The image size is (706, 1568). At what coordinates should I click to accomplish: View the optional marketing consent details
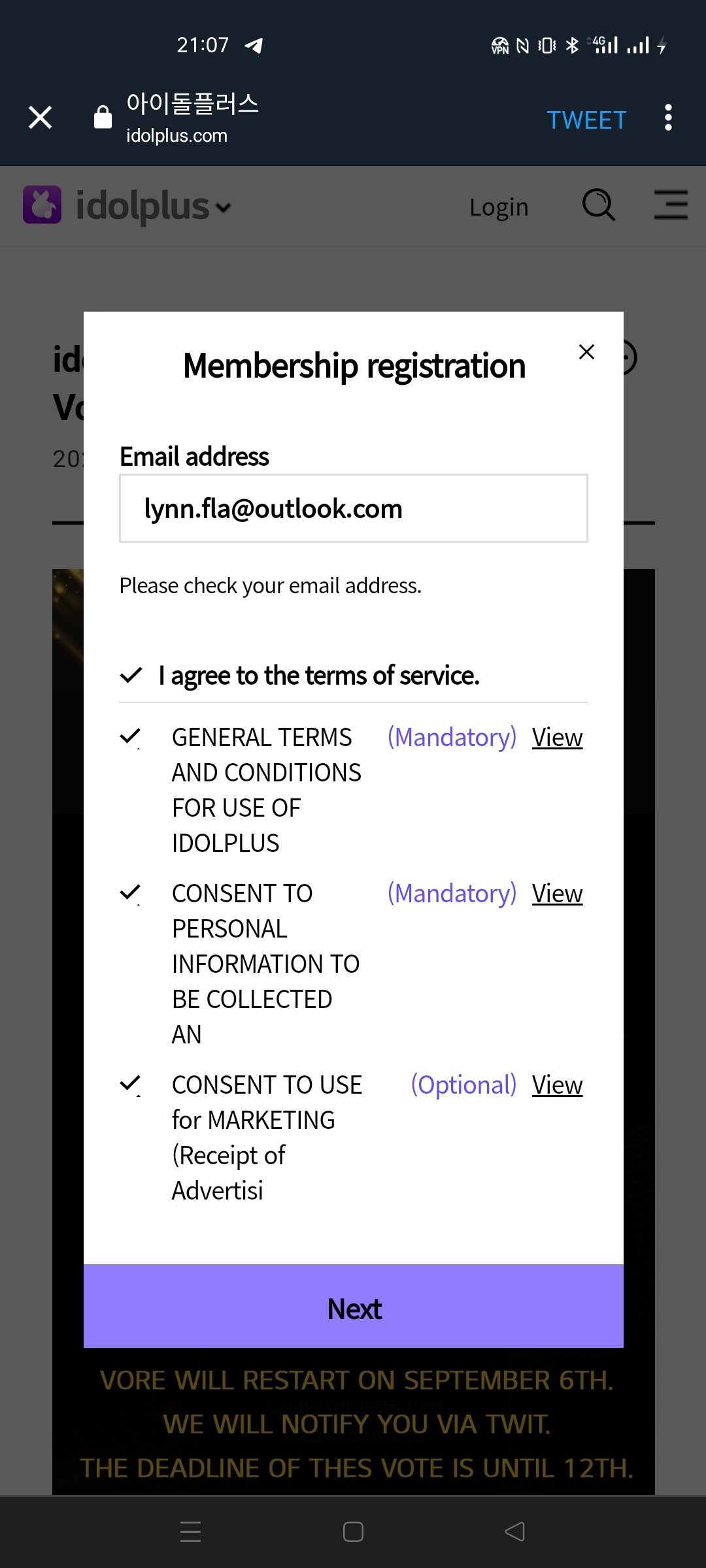(x=557, y=1085)
